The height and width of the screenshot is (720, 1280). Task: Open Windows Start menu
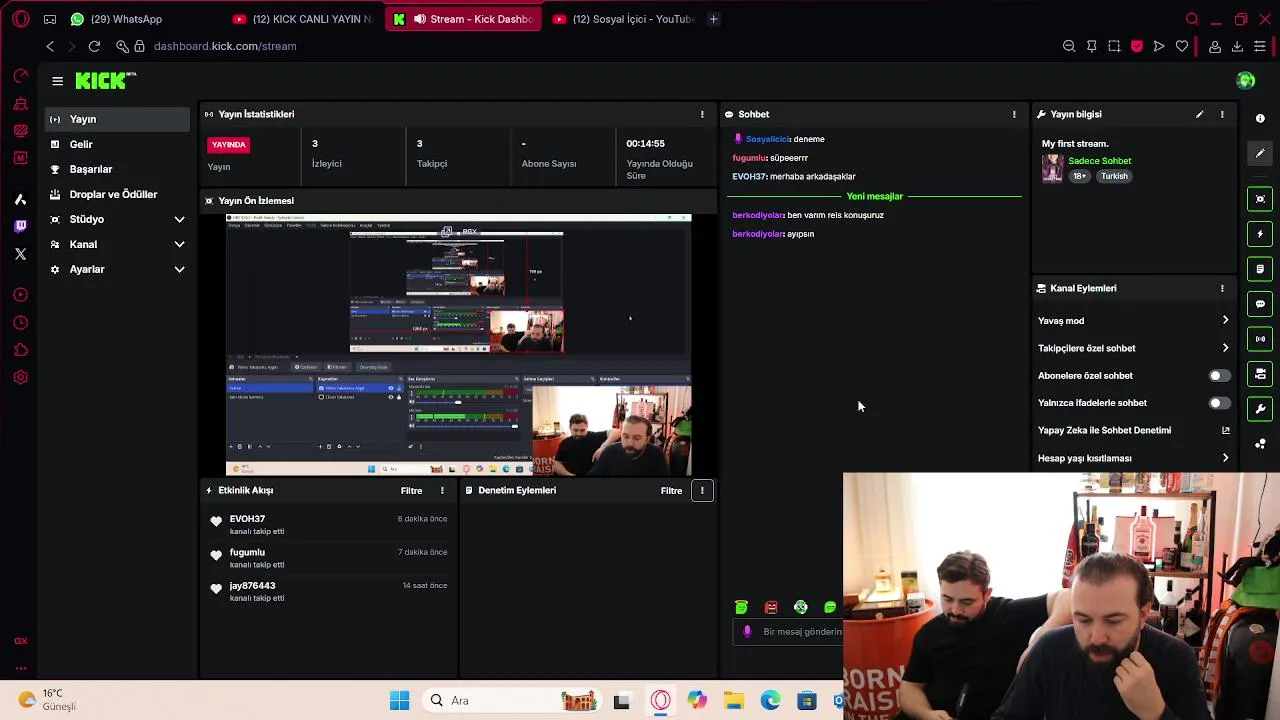399,701
